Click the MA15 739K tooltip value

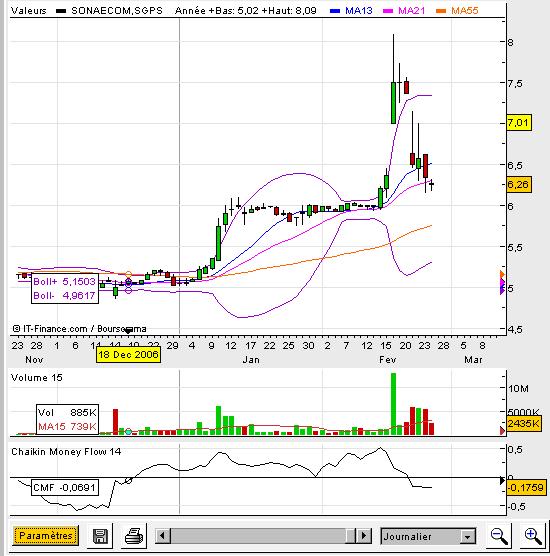pyautogui.click(x=67, y=426)
